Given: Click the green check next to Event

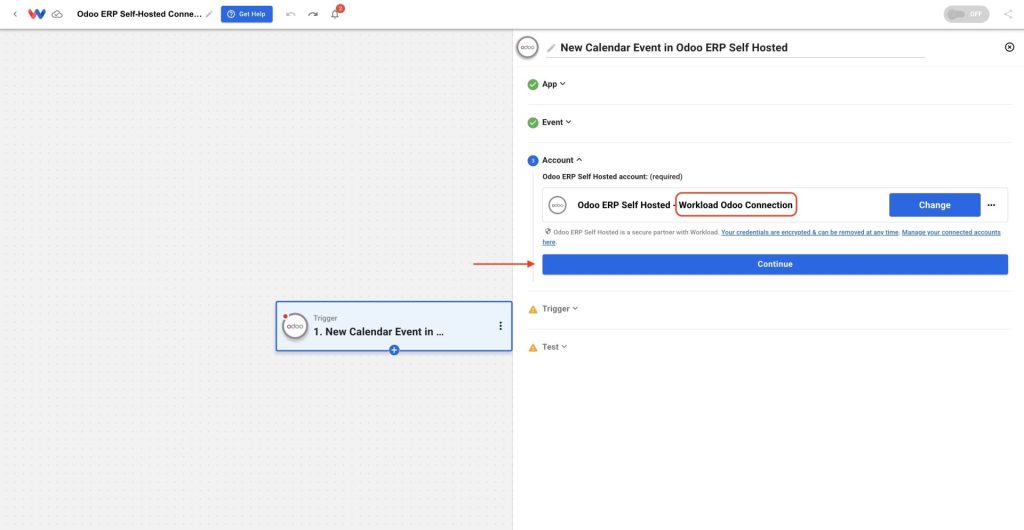Looking at the screenshot, I should click(533, 122).
